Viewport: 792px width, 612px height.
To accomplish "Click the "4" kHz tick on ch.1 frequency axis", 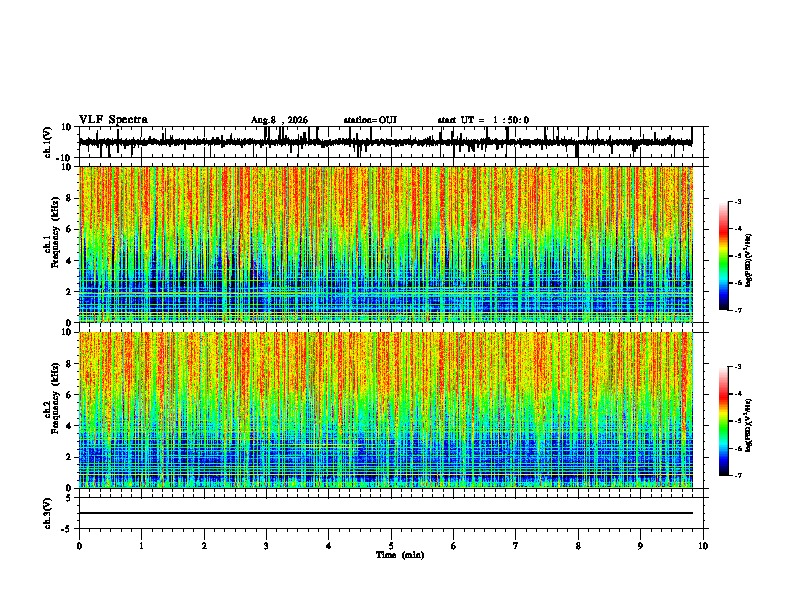I will (69, 261).
